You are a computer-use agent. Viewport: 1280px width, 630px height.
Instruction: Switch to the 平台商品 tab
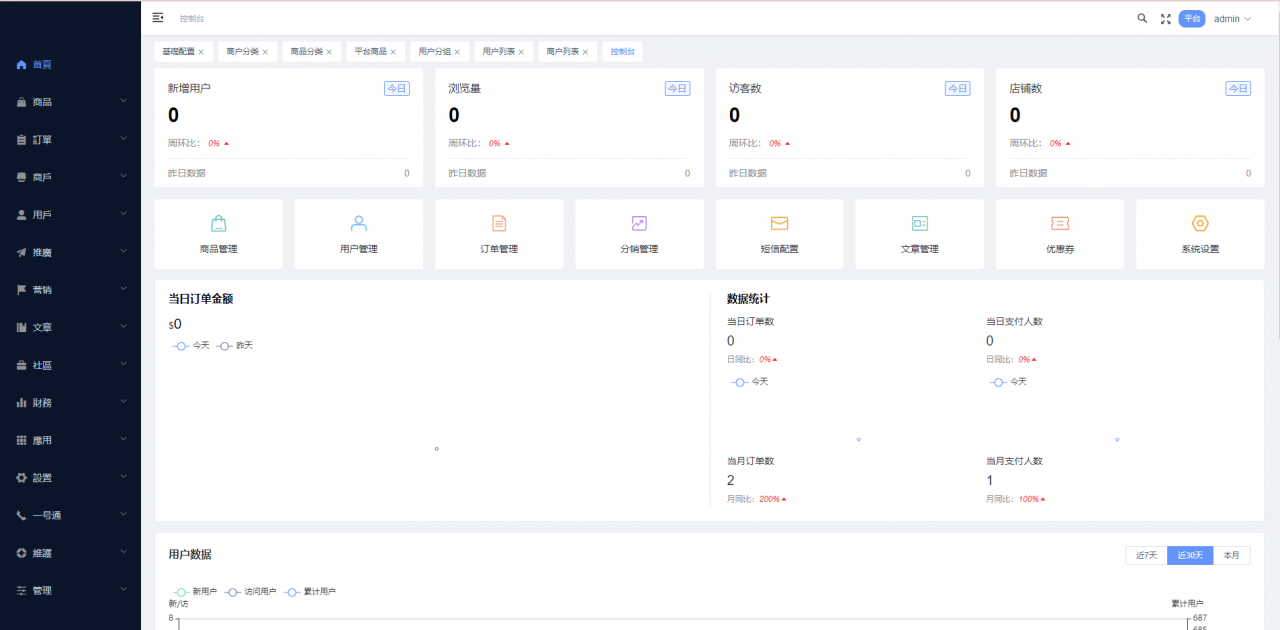coord(375,51)
